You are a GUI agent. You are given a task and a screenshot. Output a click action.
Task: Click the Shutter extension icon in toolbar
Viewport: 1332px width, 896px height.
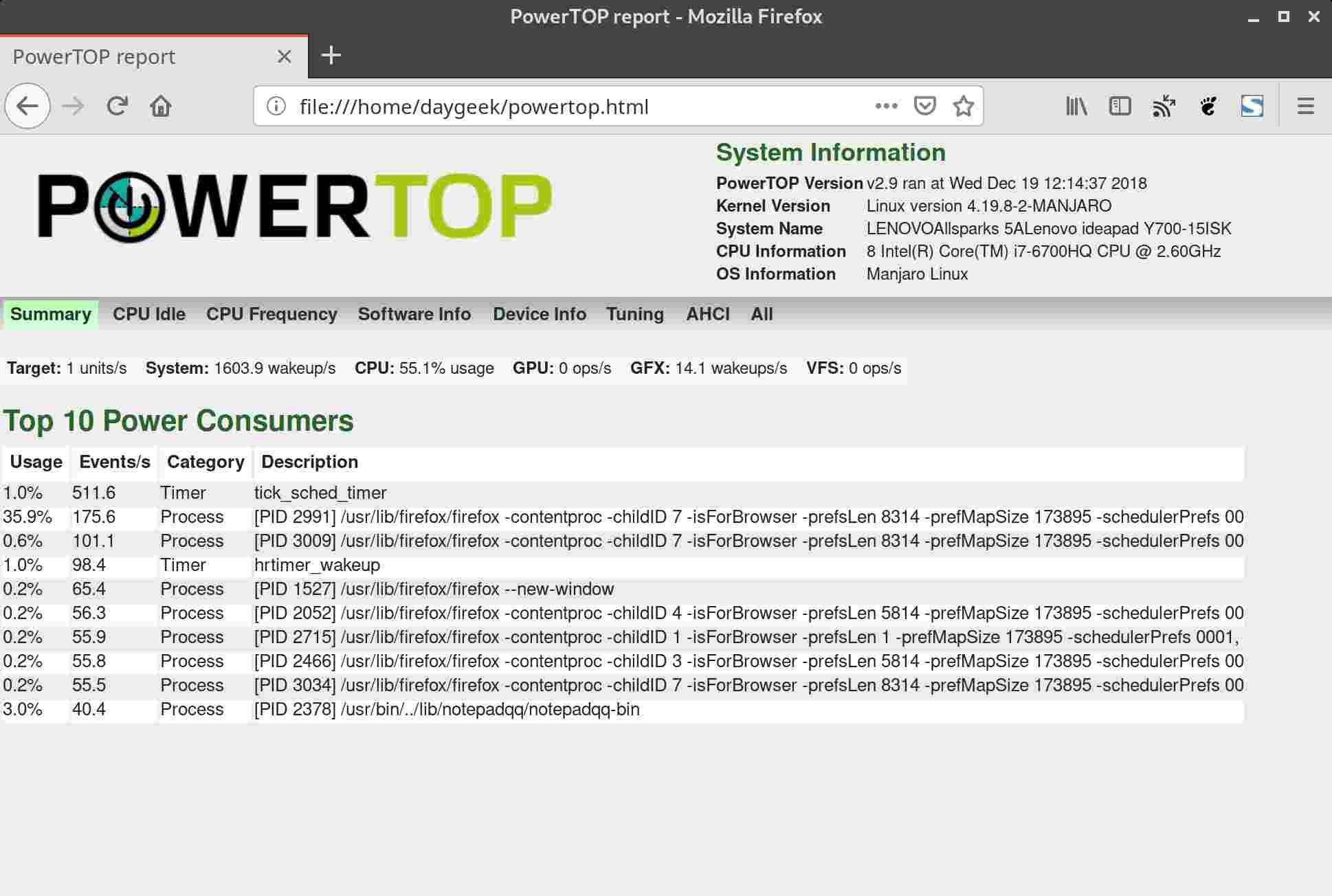pyautogui.click(x=1252, y=106)
